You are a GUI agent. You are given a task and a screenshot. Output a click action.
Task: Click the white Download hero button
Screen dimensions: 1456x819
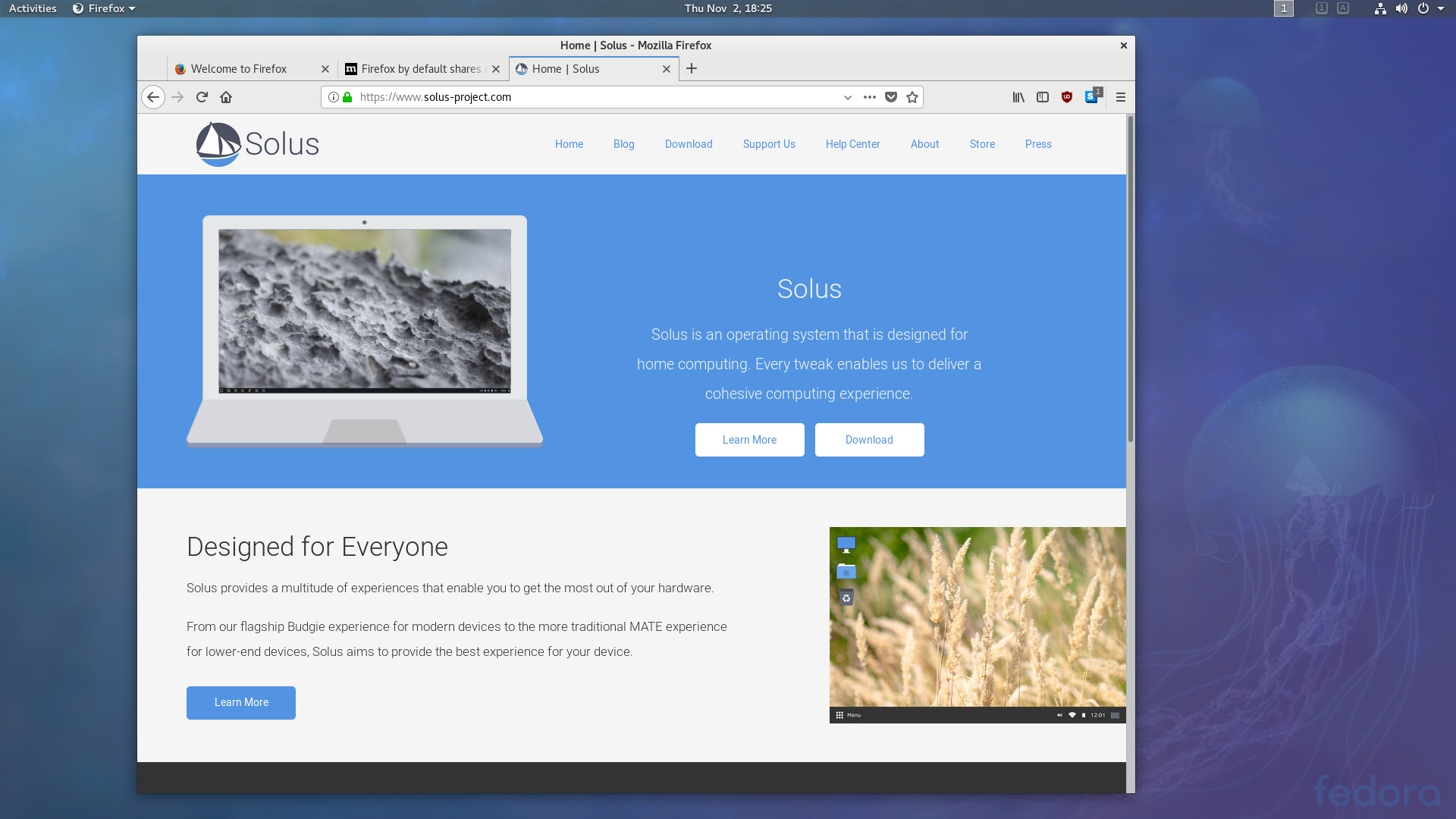point(869,440)
